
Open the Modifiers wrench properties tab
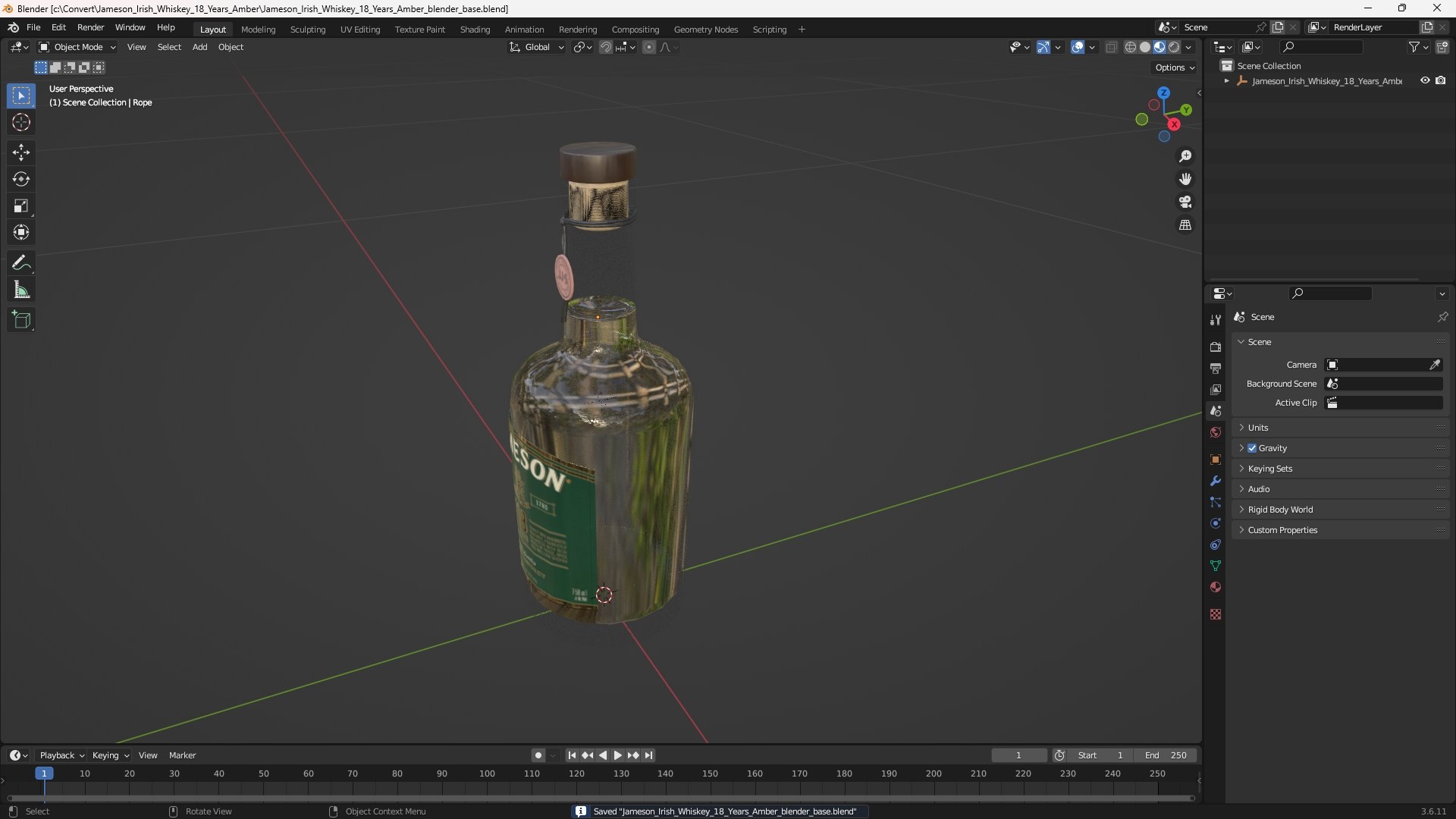click(x=1216, y=481)
